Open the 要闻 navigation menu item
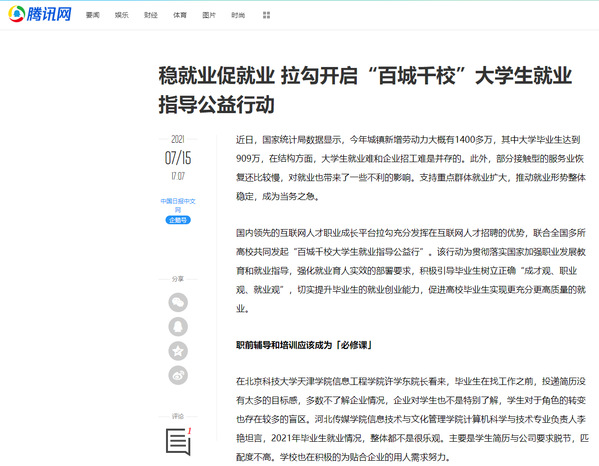 click(x=92, y=15)
